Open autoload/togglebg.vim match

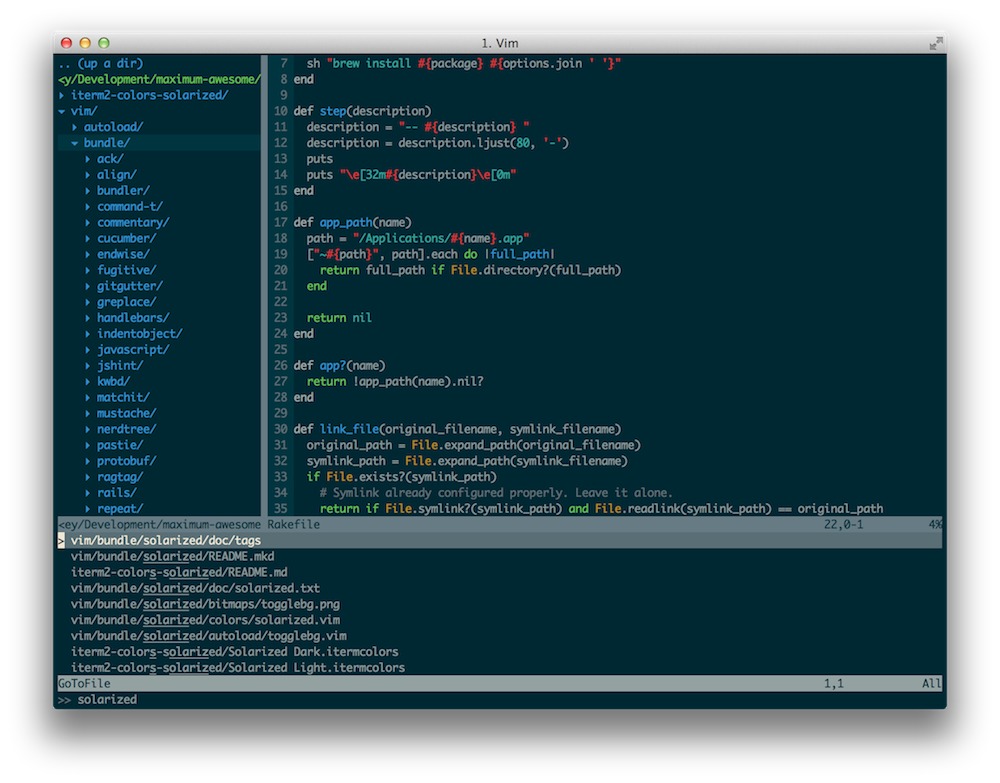(x=209, y=636)
